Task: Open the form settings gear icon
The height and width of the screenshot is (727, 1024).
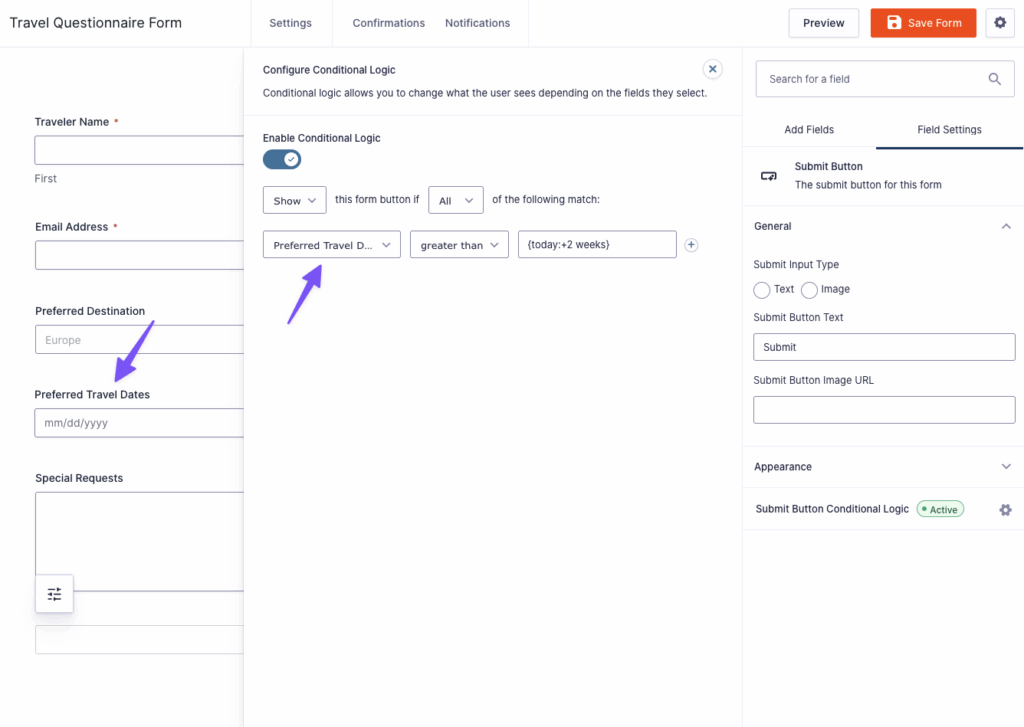Action: (x=1000, y=22)
